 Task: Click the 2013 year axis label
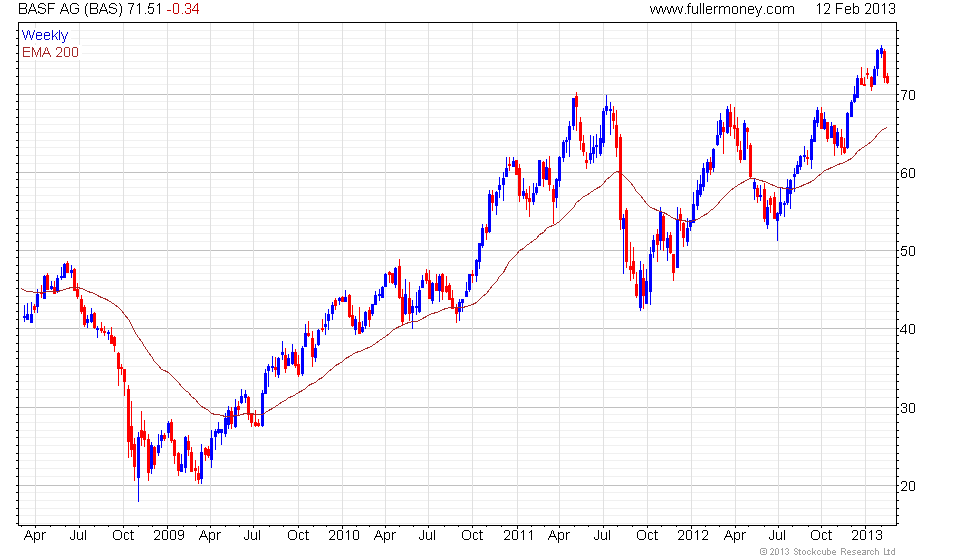(x=868, y=536)
